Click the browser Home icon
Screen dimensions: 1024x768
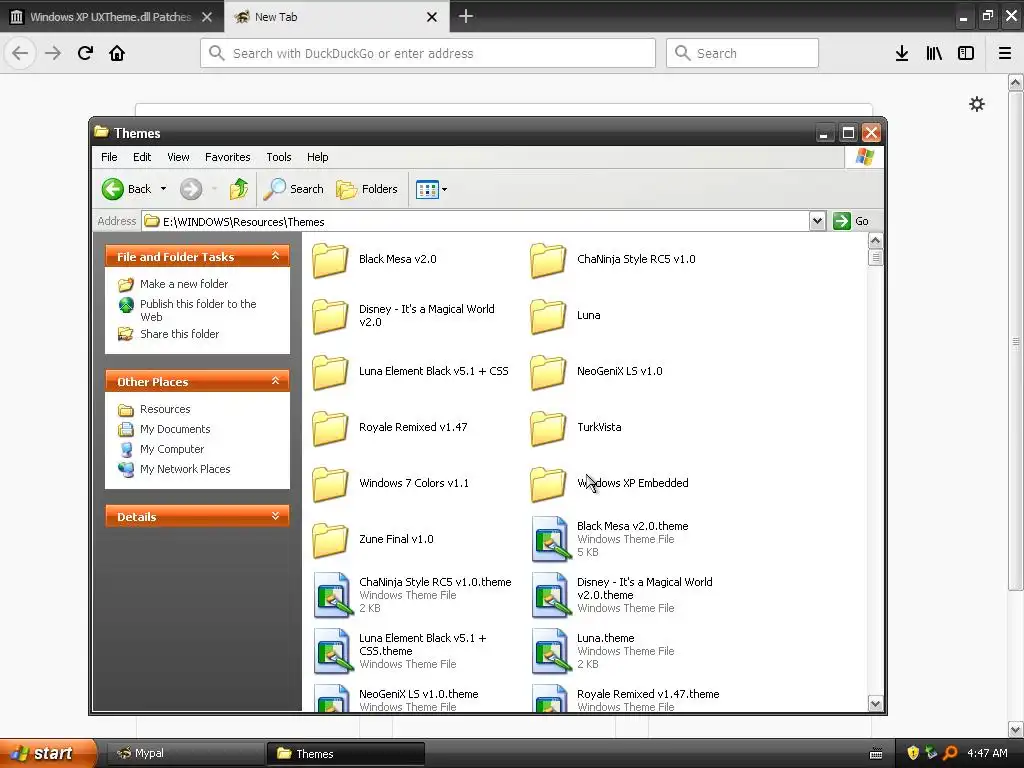pyautogui.click(x=117, y=53)
